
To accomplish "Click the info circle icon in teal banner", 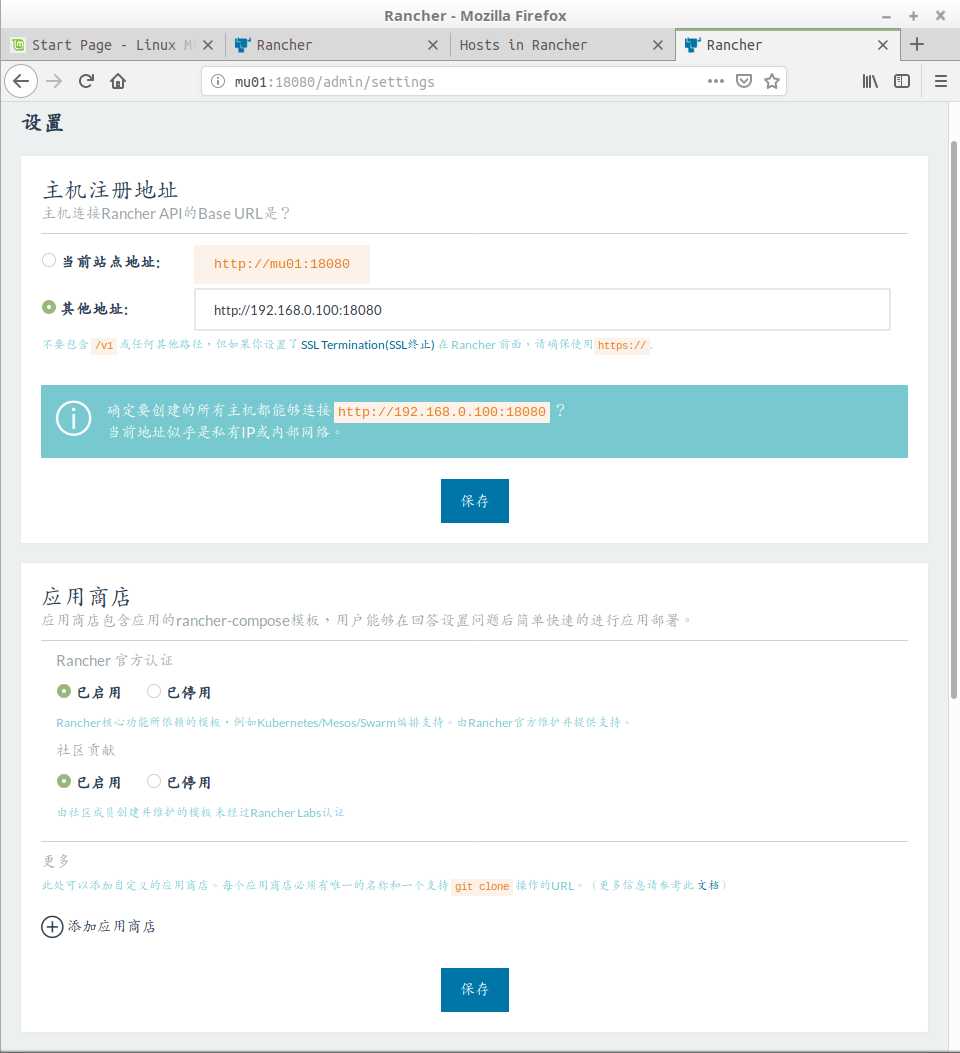I will click(x=73, y=418).
